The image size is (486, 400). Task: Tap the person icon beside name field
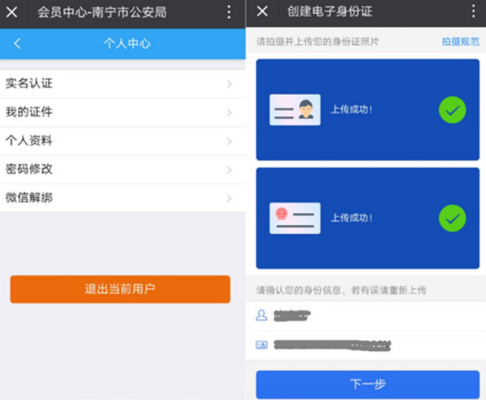[x=262, y=315]
